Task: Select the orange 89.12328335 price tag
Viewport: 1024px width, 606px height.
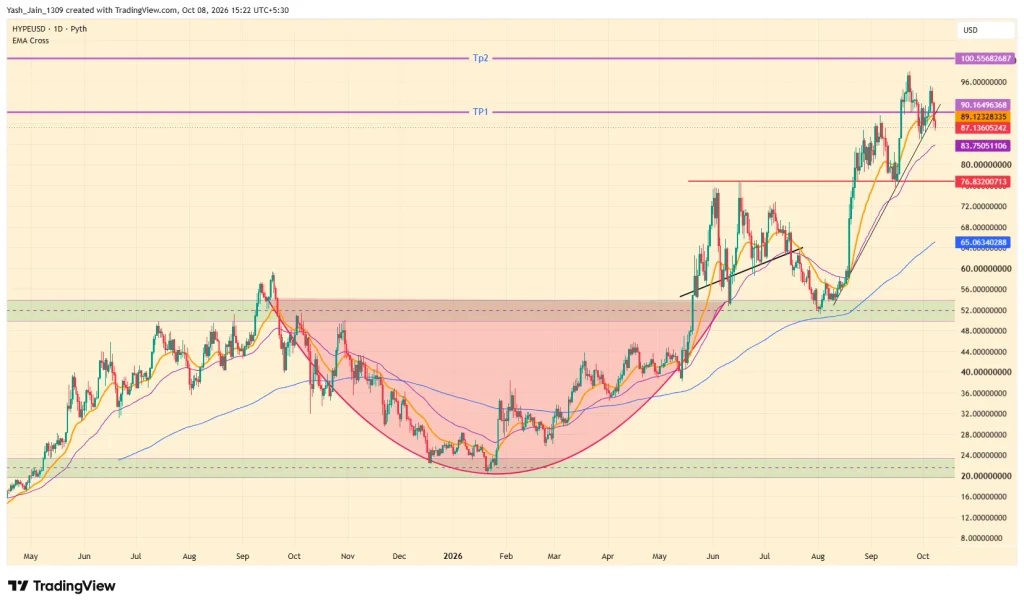Action: click(983, 117)
